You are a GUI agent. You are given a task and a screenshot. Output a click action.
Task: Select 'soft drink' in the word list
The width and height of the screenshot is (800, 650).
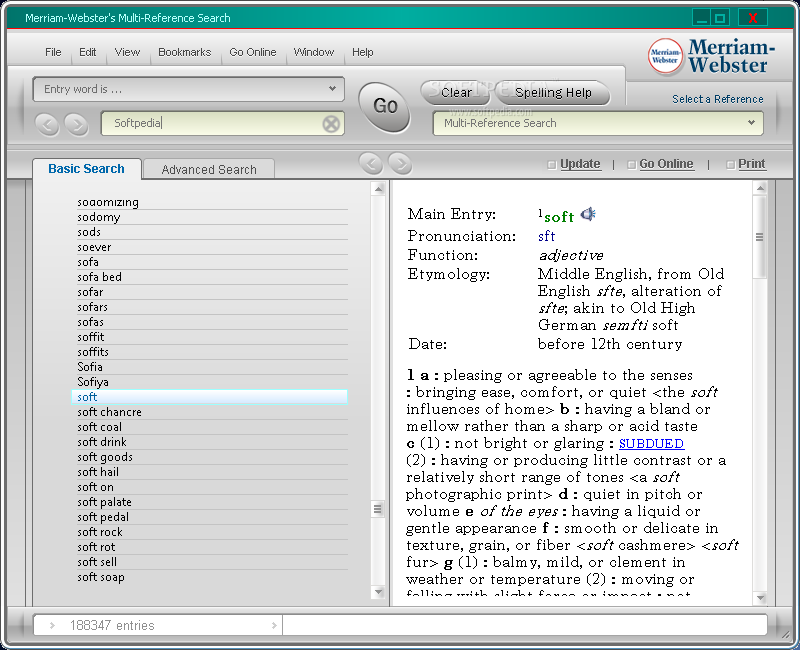tap(210, 442)
